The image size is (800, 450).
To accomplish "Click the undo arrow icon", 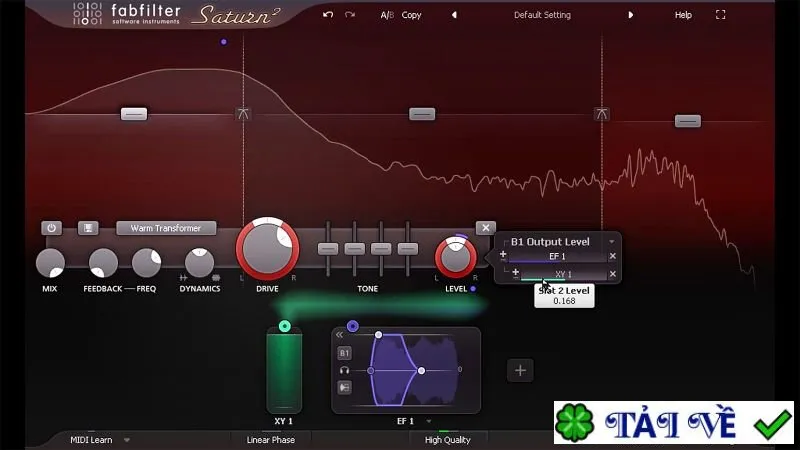I will [x=328, y=15].
